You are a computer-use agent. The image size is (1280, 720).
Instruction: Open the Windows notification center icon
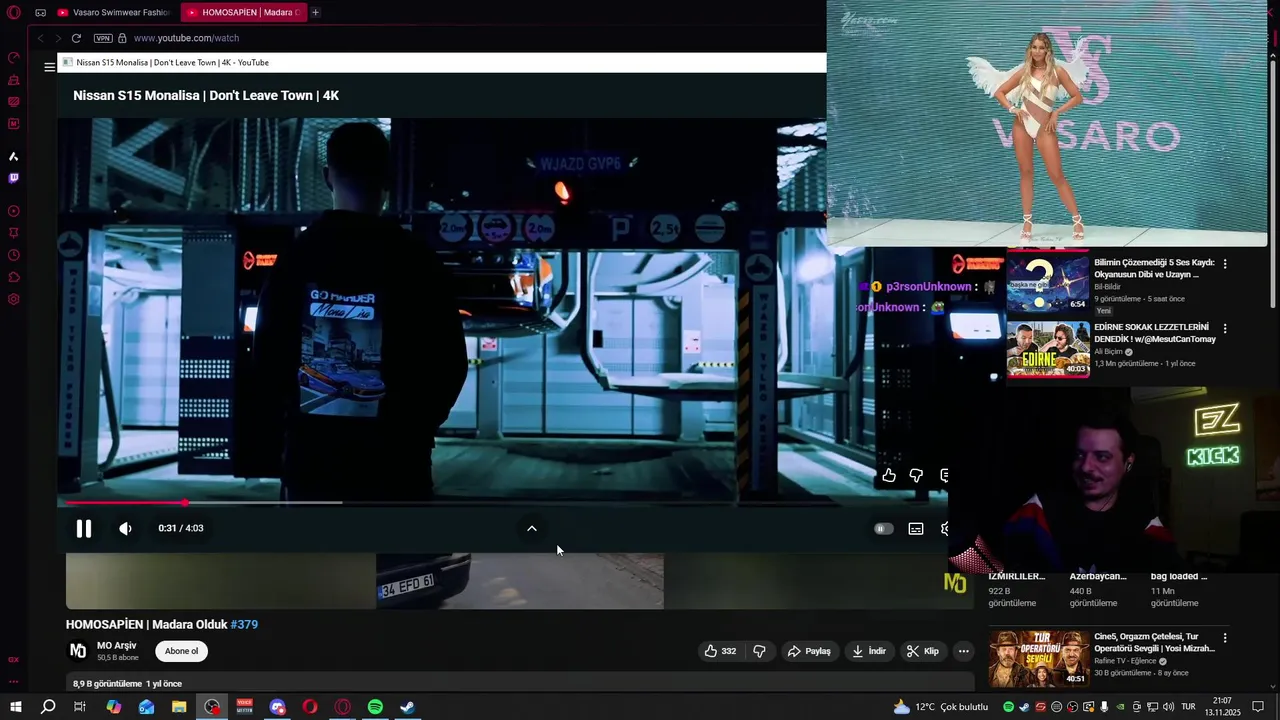(x=1260, y=707)
